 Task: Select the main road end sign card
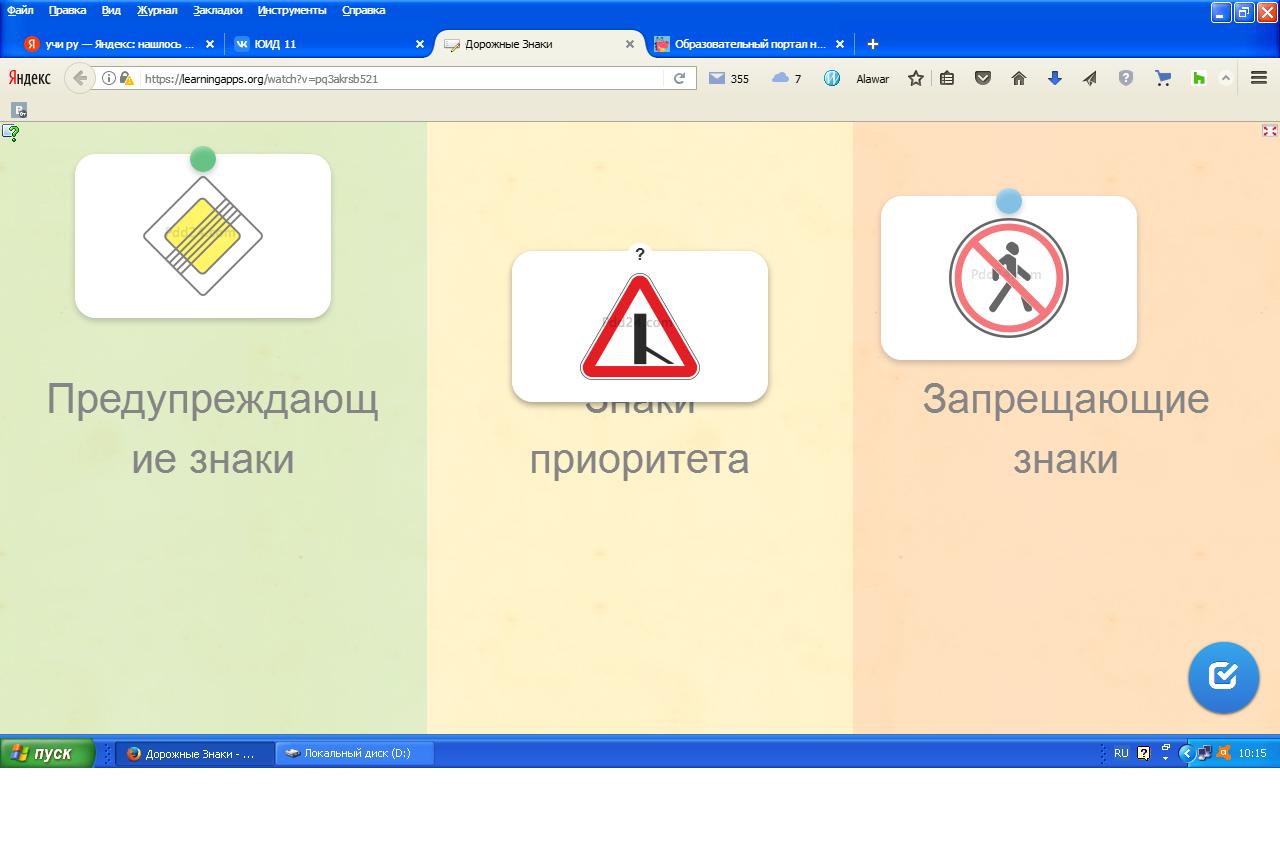pyautogui.click(x=203, y=236)
